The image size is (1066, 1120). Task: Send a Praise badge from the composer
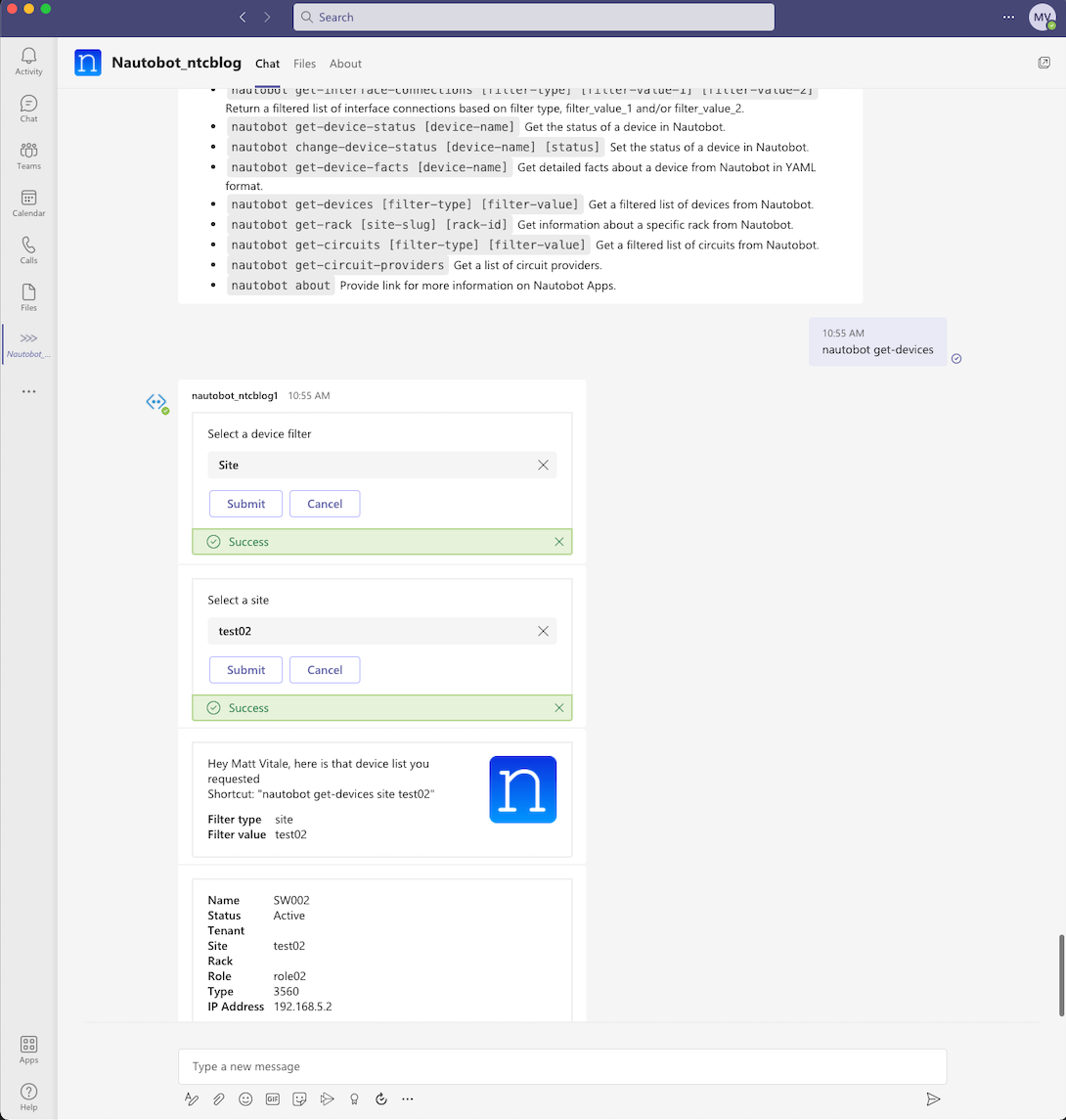point(354,1098)
